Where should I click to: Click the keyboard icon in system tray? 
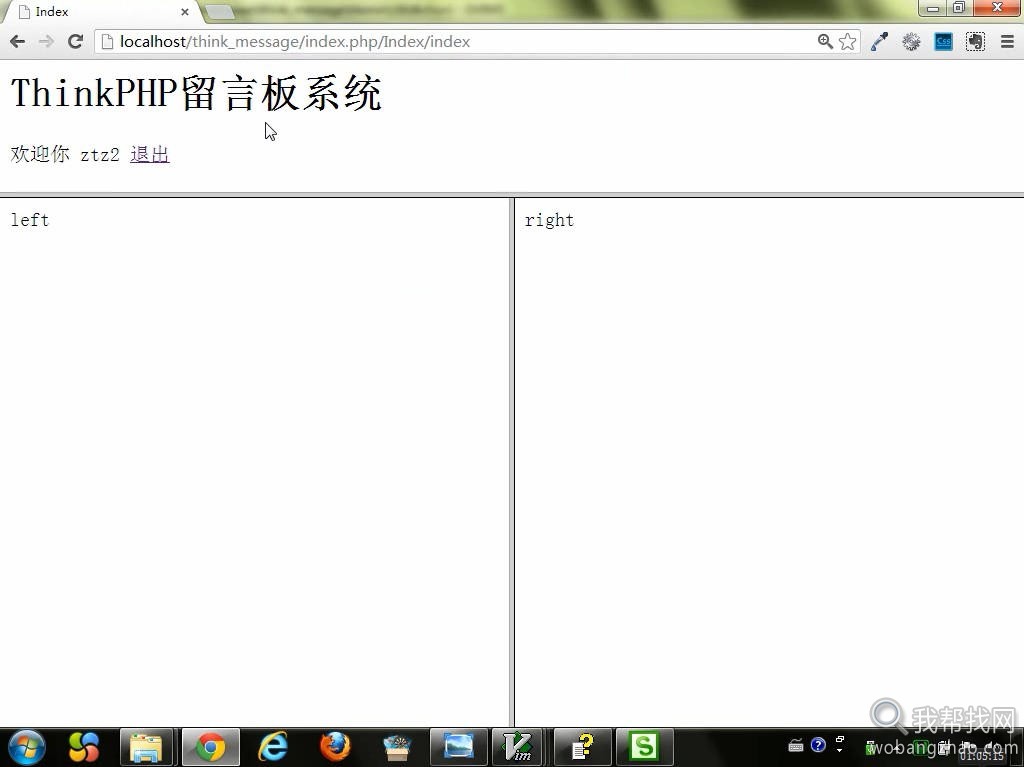pyautogui.click(x=795, y=745)
